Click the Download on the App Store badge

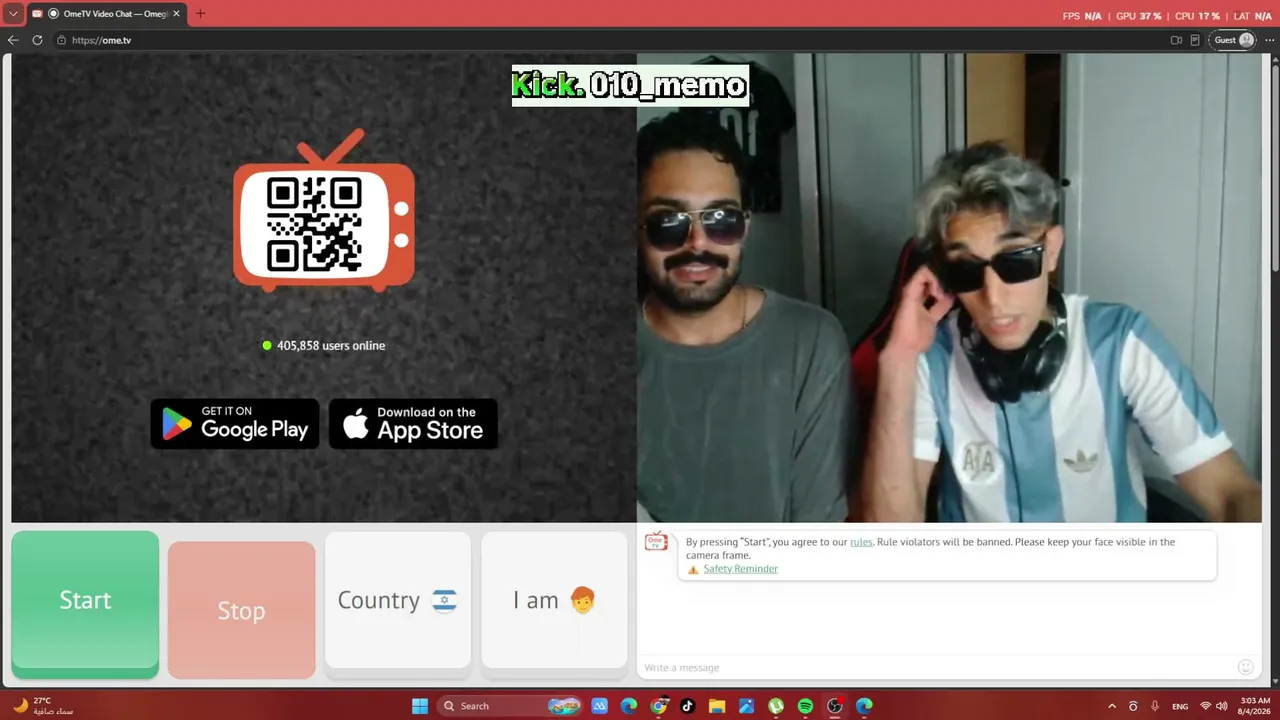coord(413,423)
